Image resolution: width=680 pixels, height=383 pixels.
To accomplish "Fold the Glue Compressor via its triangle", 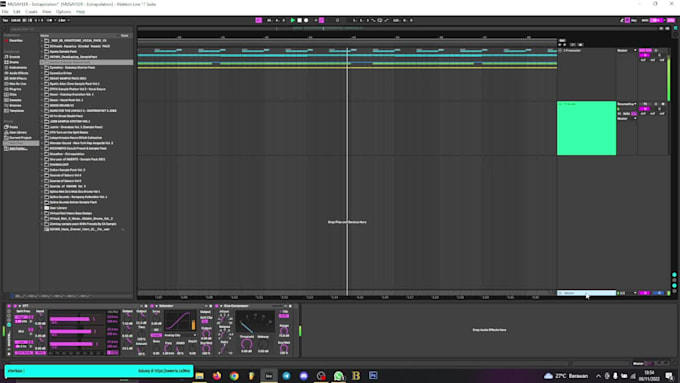I will pos(222,306).
